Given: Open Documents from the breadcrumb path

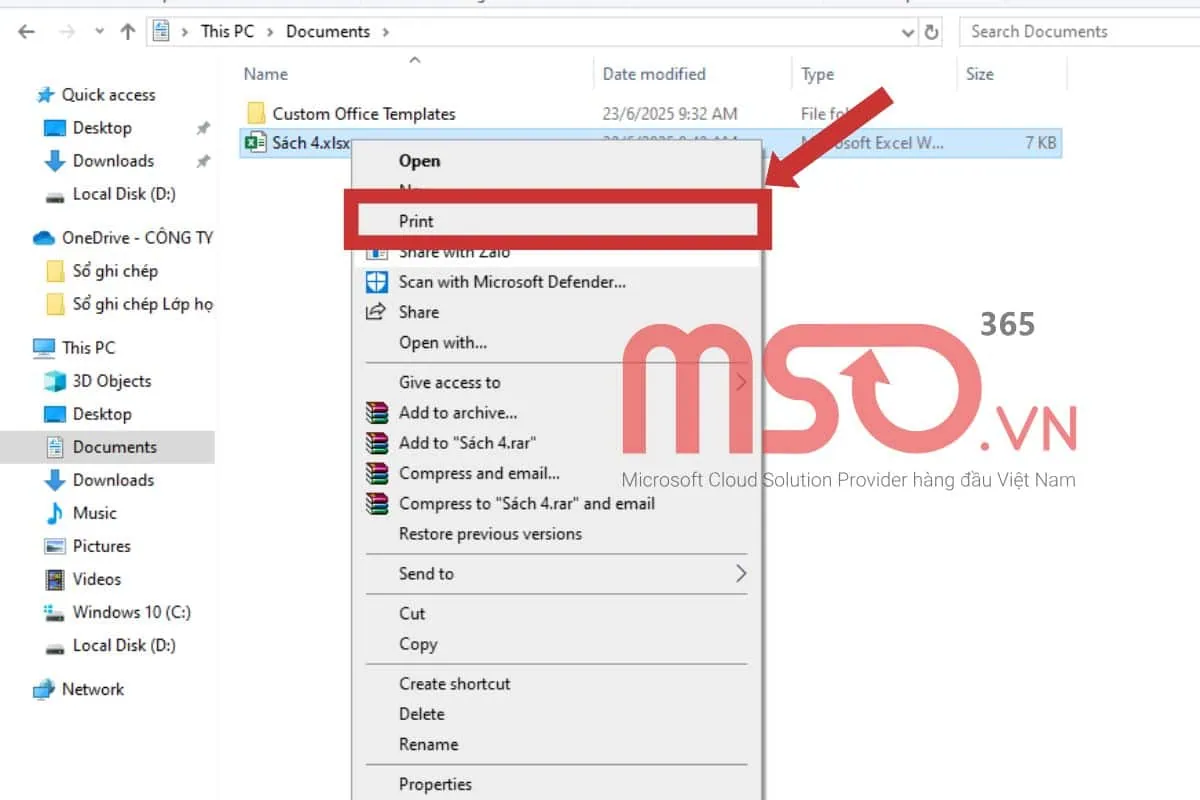Looking at the screenshot, I should coord(328,31).
